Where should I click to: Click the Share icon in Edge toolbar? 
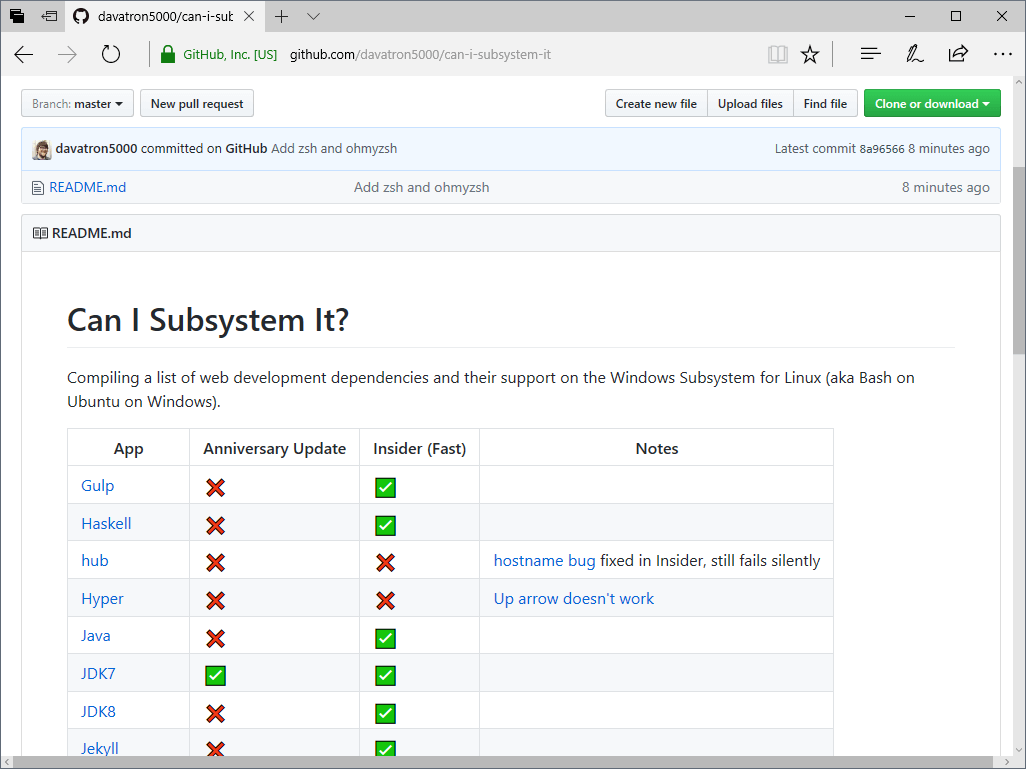click(958, 54)
